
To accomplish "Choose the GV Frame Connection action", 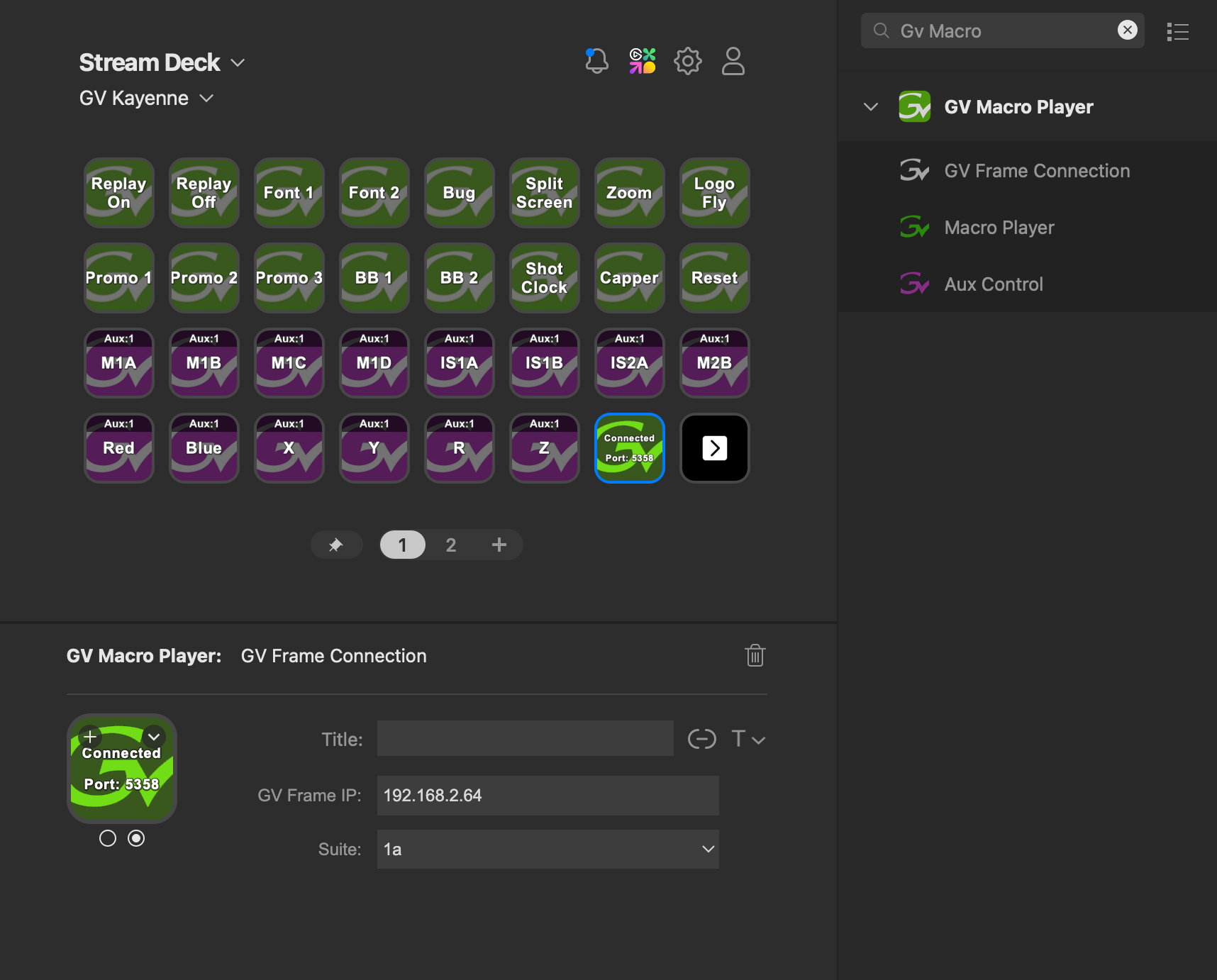I will pyautogui.click(x=1027, y=171).
